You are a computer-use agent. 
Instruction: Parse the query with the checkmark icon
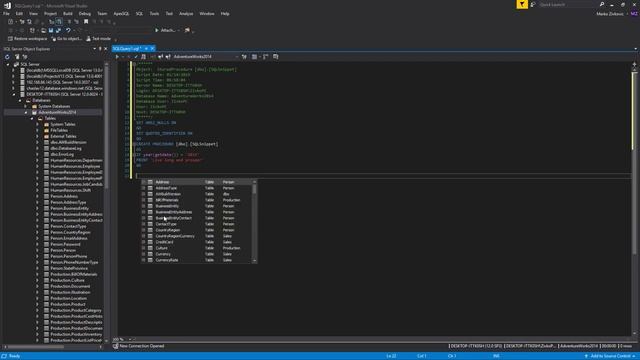click(136, 57)
